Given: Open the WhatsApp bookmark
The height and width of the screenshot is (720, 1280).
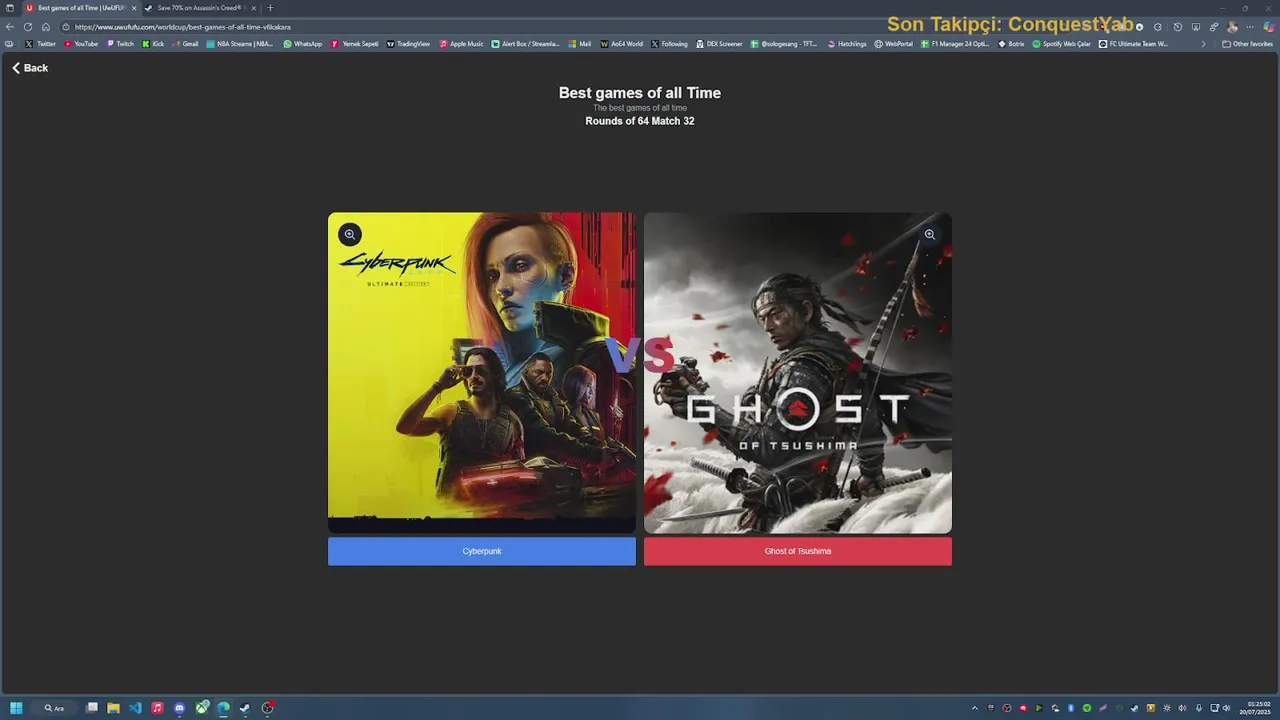Looking at the screenshot, I should tap(303, 44).
